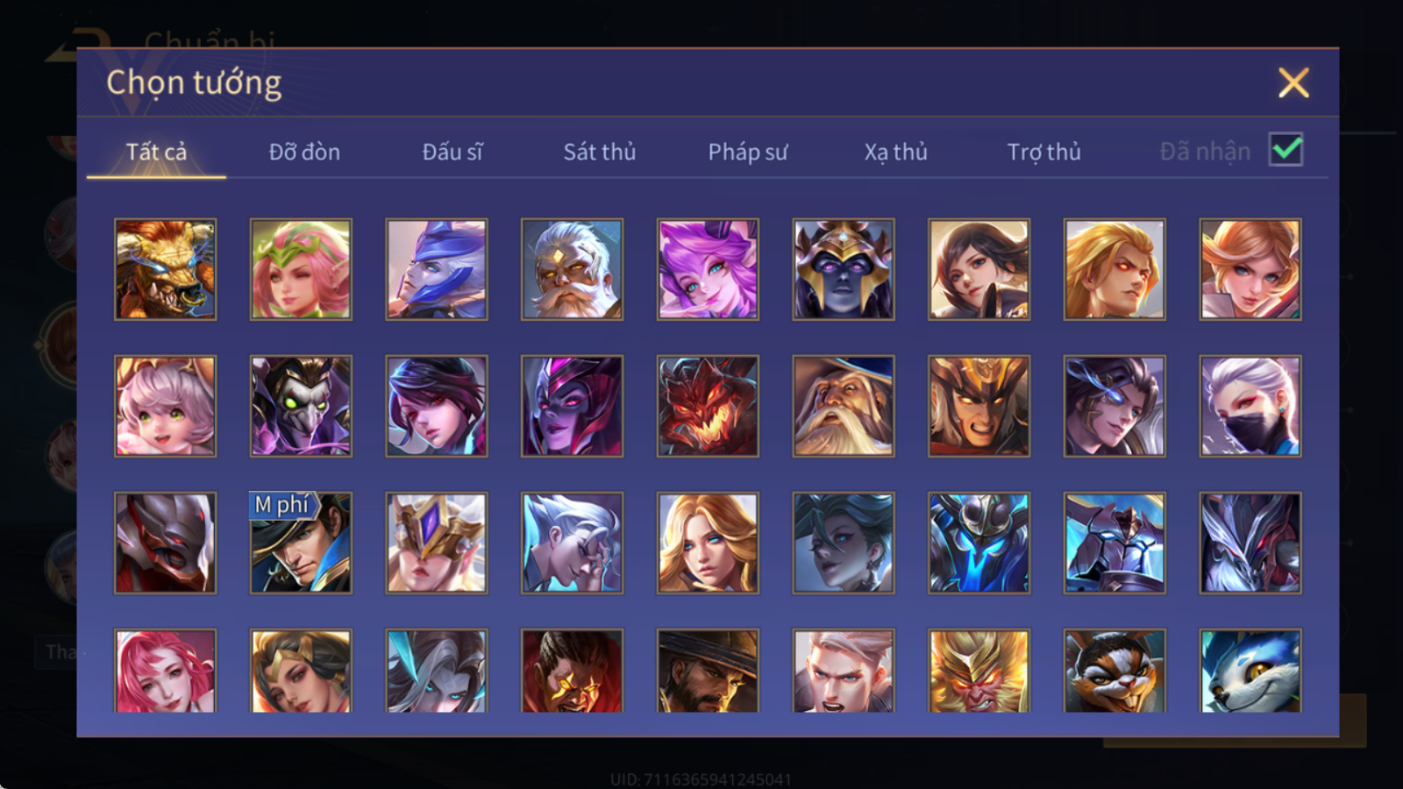Select the raccoon hero in the bottom row
The height and width of the screenshot is (789, 1403).
[x=1115, y=671]
